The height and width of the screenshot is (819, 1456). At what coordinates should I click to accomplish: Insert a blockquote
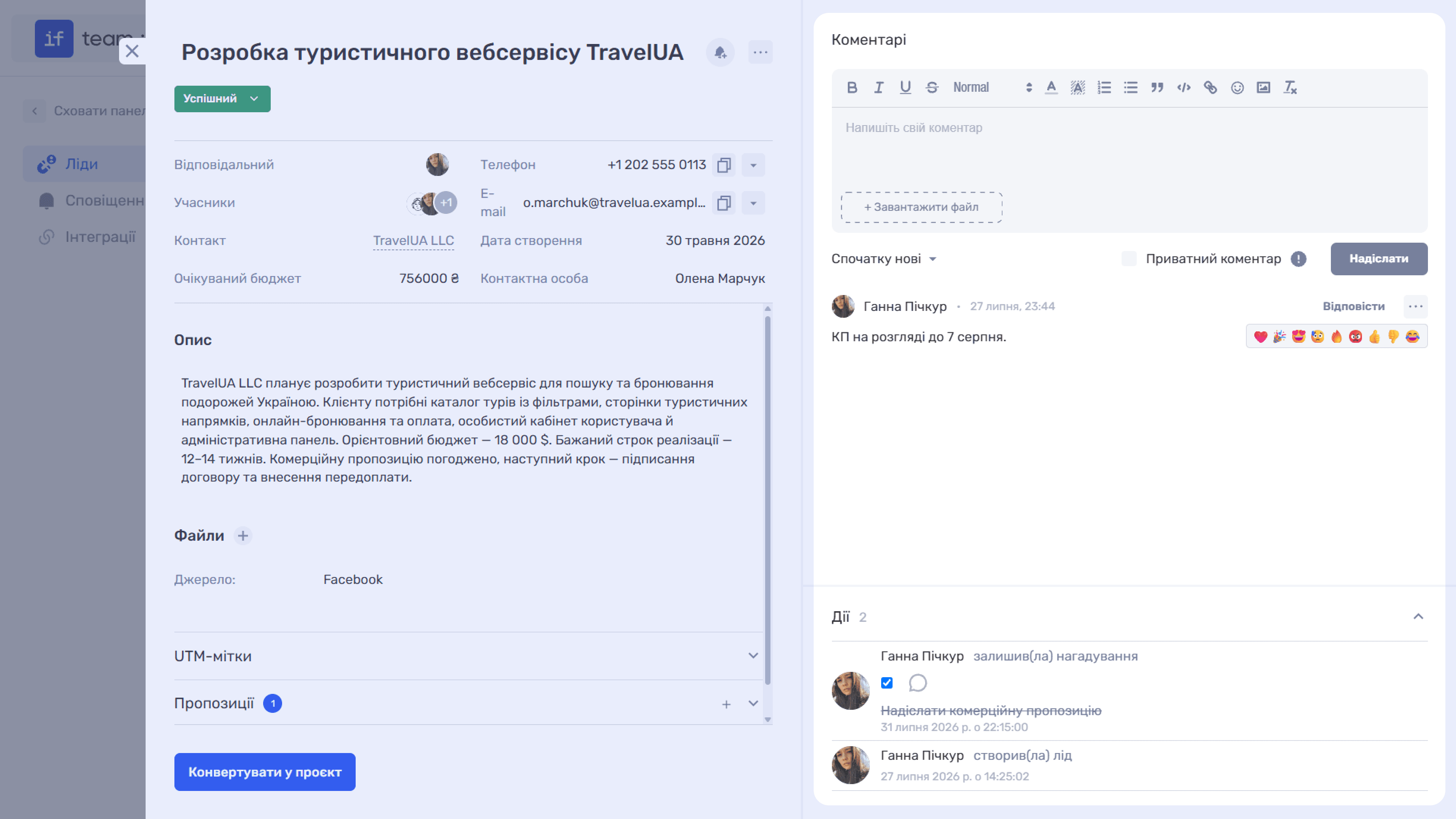point(1157,88)
